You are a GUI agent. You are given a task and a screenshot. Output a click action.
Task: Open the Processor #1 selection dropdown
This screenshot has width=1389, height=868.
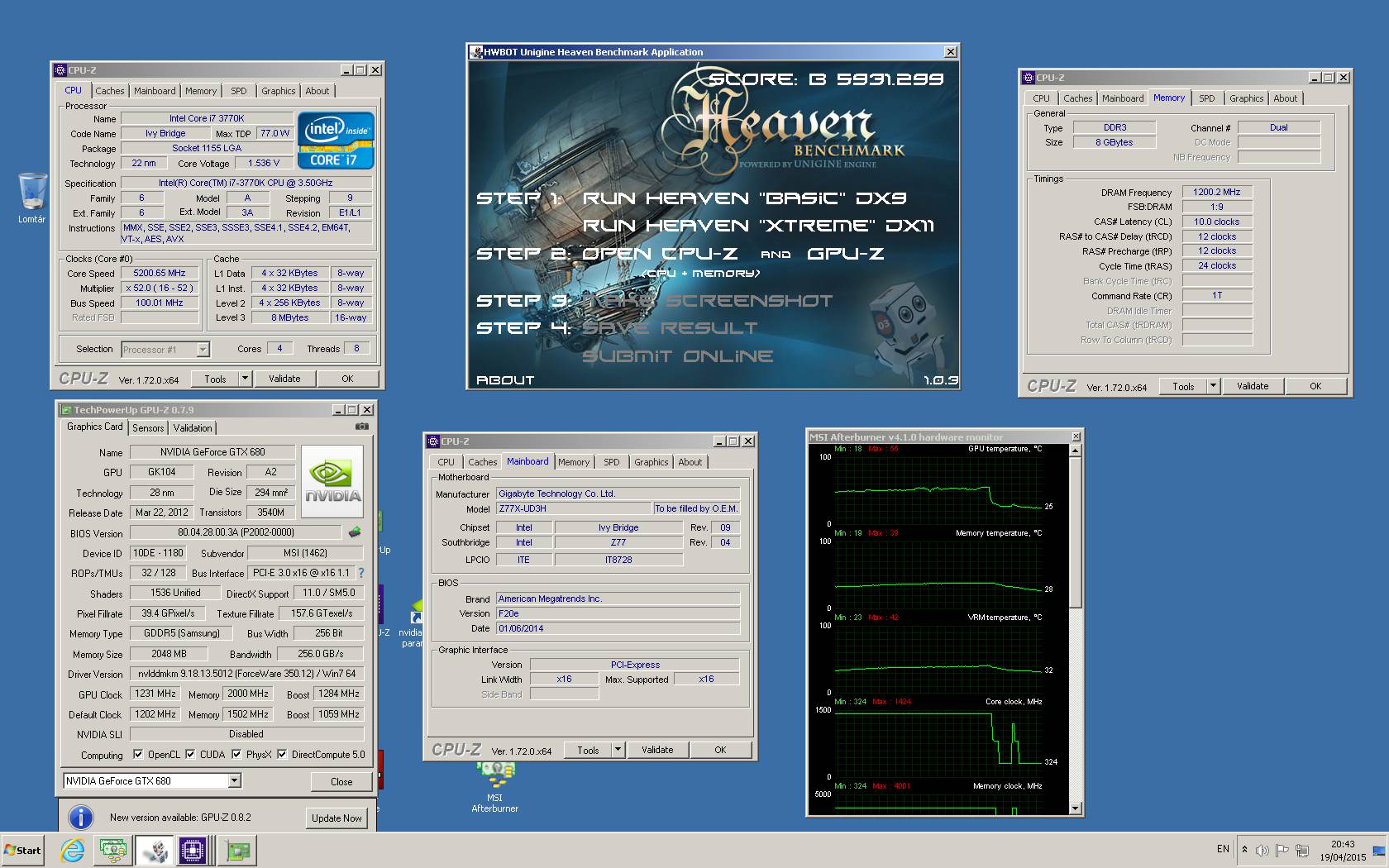click(203, 350)
